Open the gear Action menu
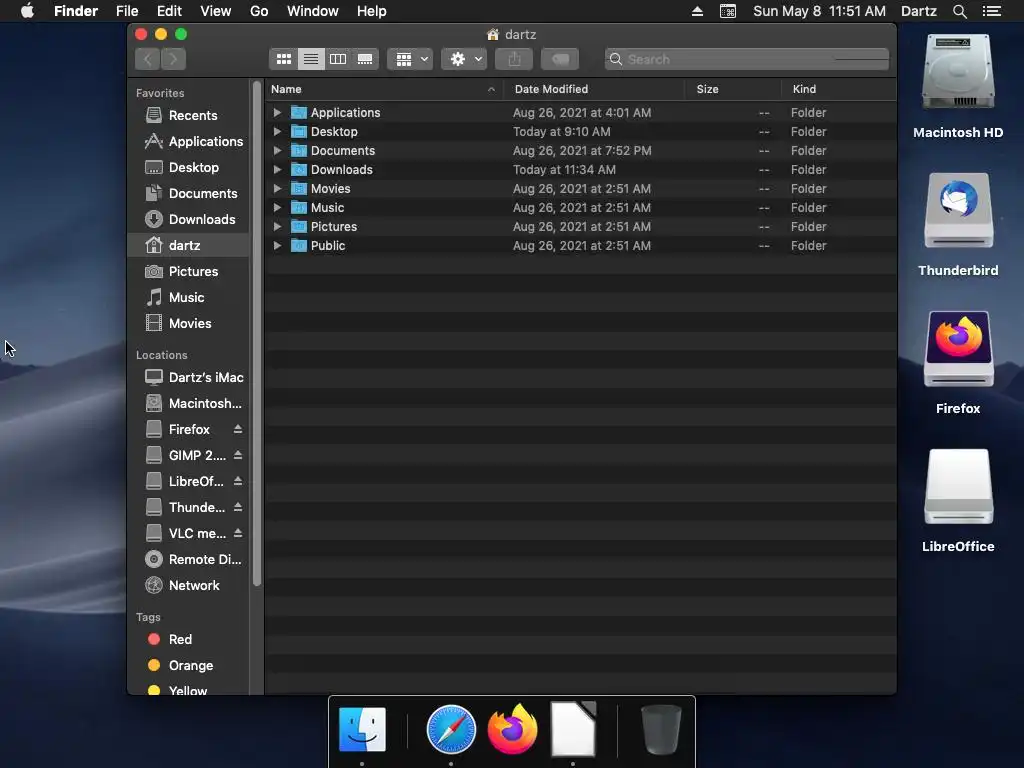Image resolution: width=1024 pixels, height=768 pixels. pos(464,59)
